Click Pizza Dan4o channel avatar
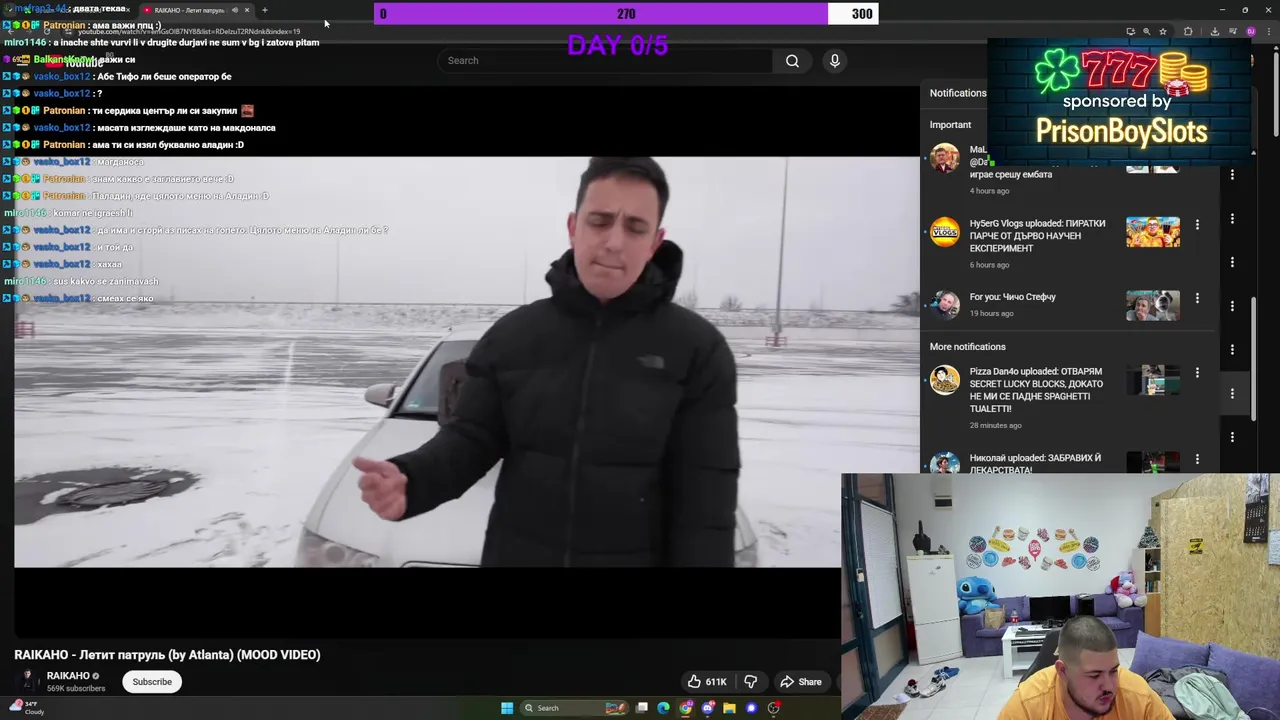The width and height of the screenshot is (1280, 720). pyautogui.click(x=945, y=380)
